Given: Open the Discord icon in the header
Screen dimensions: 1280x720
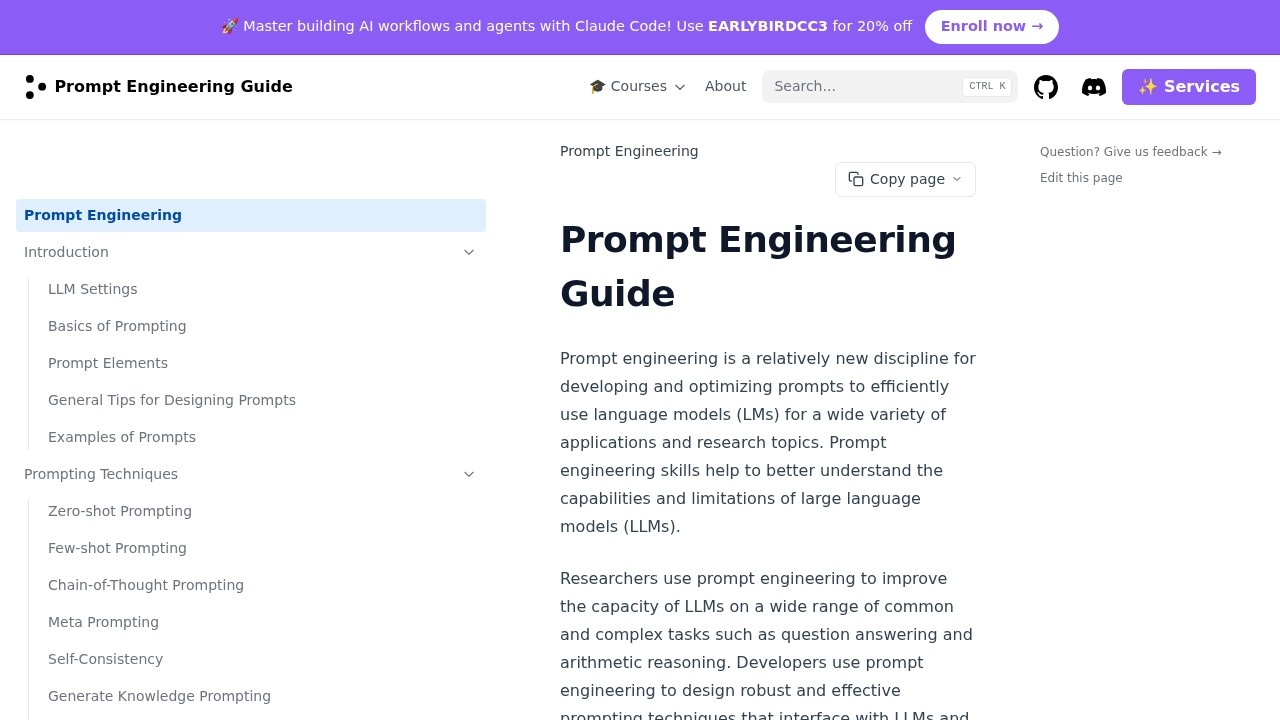Looking at the screenshot, I should coord(1094,87).
